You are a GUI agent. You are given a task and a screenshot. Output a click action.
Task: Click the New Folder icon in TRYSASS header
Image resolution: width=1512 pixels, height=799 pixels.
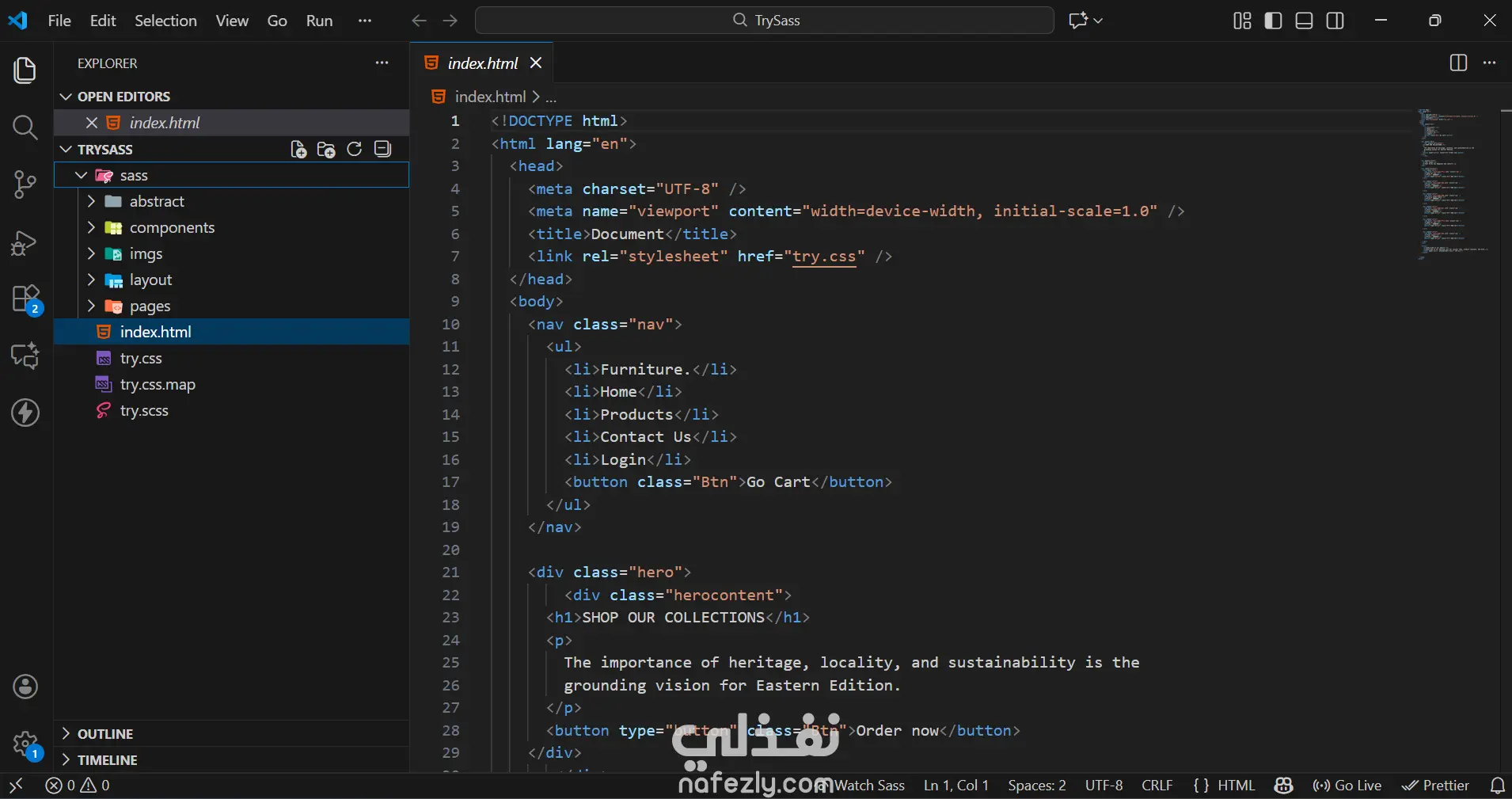[326, 150]
